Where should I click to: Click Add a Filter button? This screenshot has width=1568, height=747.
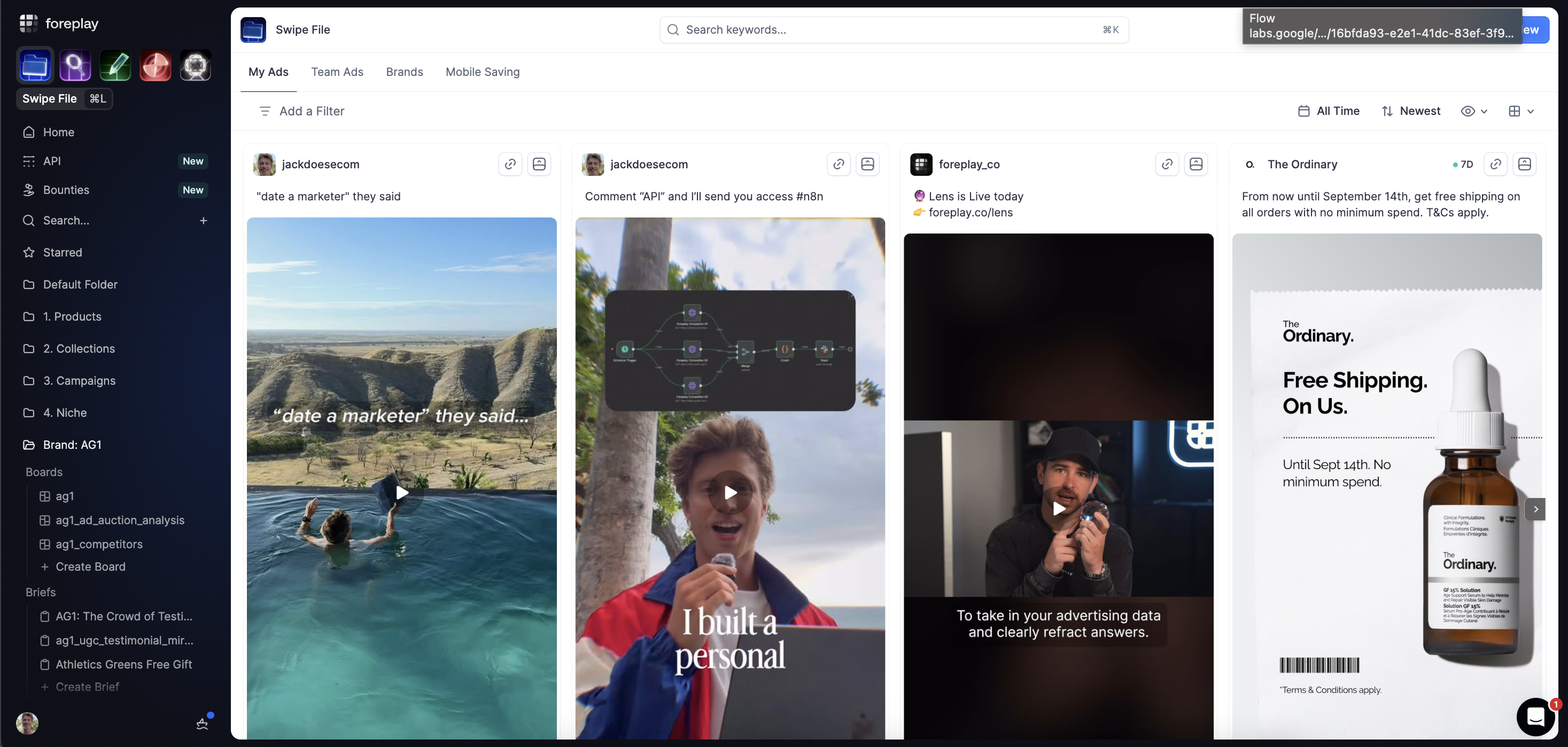click(302, 111)
